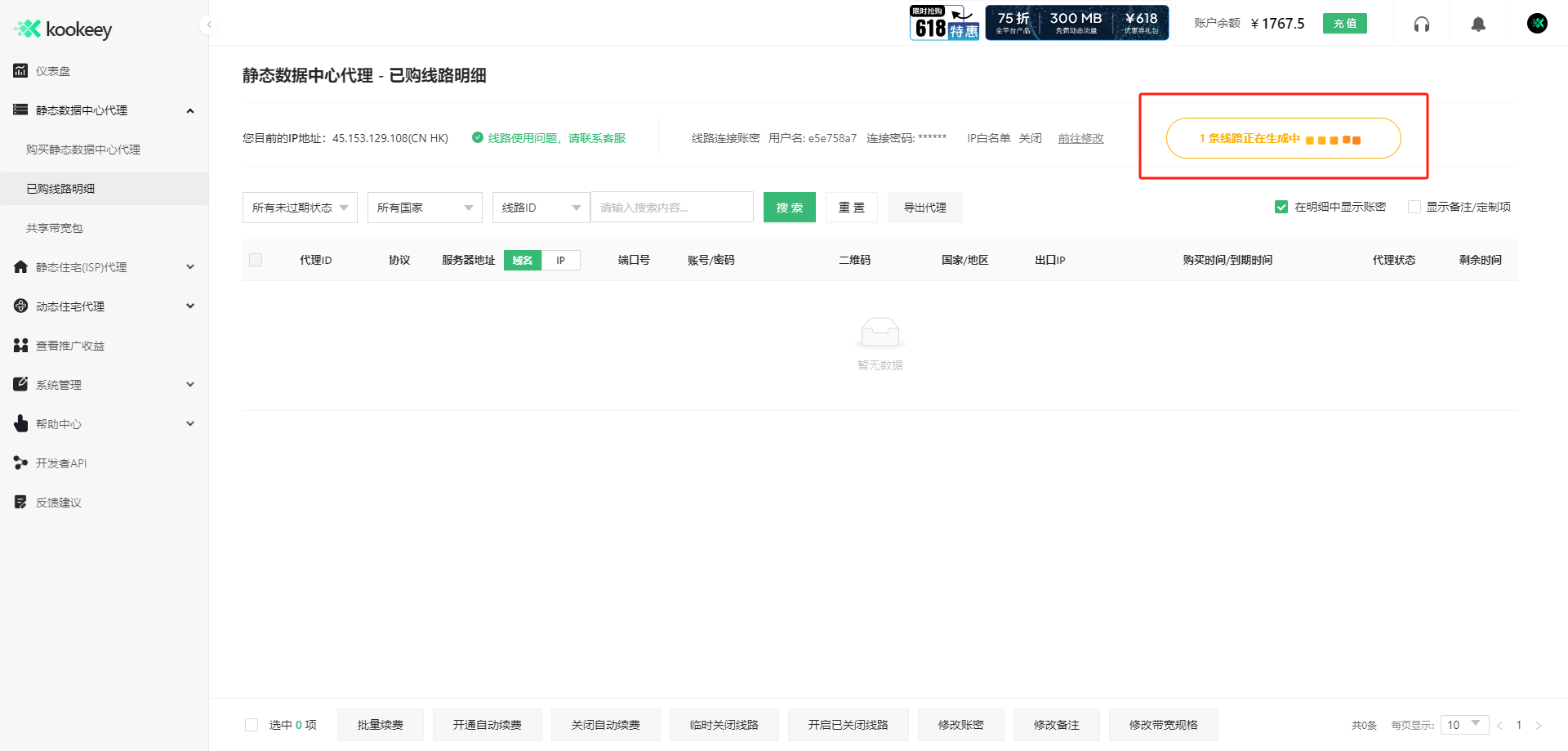Click the 618 限时抢购 promo banner
This screenshot has height=751, width=1568.
click(x=944, y=22)
